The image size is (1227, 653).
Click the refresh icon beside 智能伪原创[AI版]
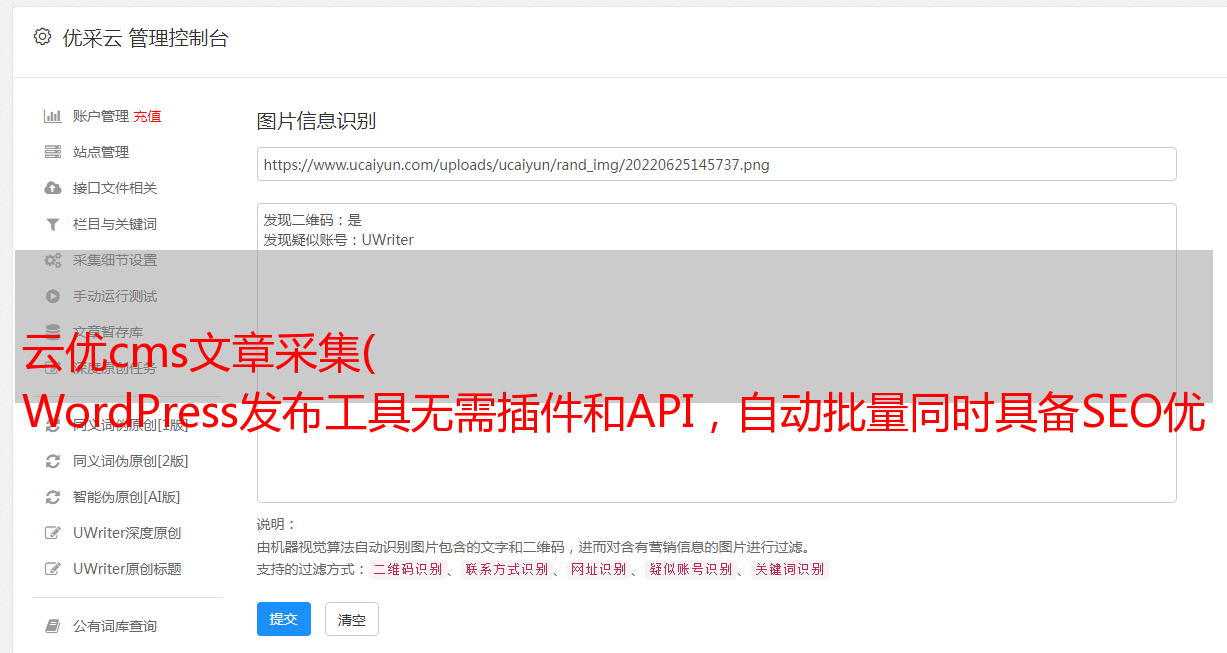coord(53,497)
